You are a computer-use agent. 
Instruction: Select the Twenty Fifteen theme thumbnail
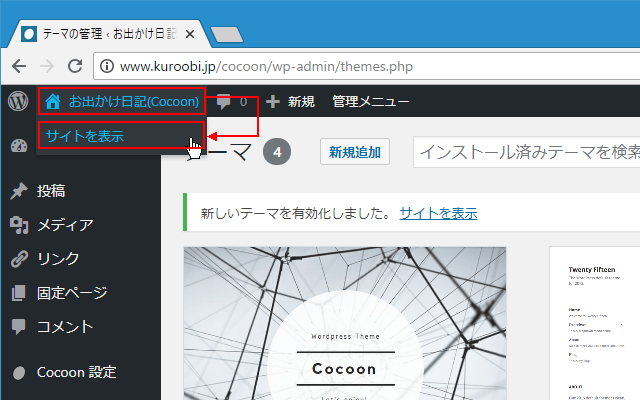(x=595, y=323)
